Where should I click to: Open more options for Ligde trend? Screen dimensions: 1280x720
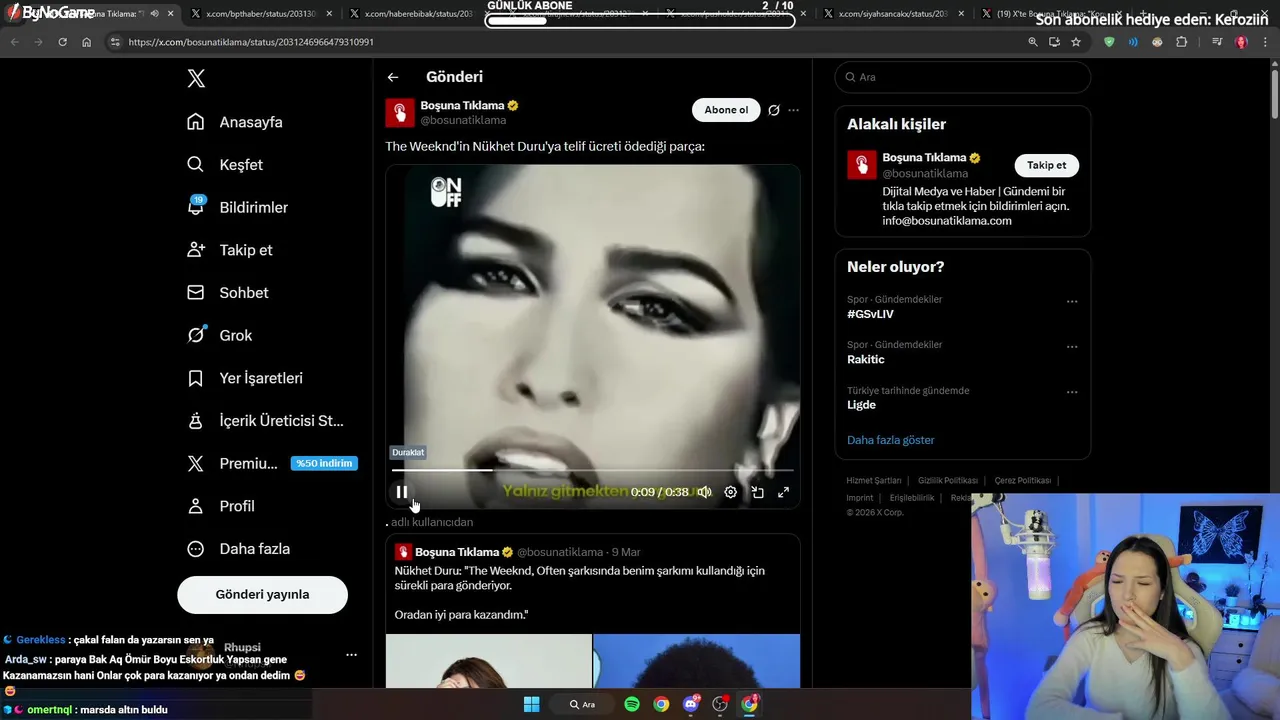tap(1072, 392)
